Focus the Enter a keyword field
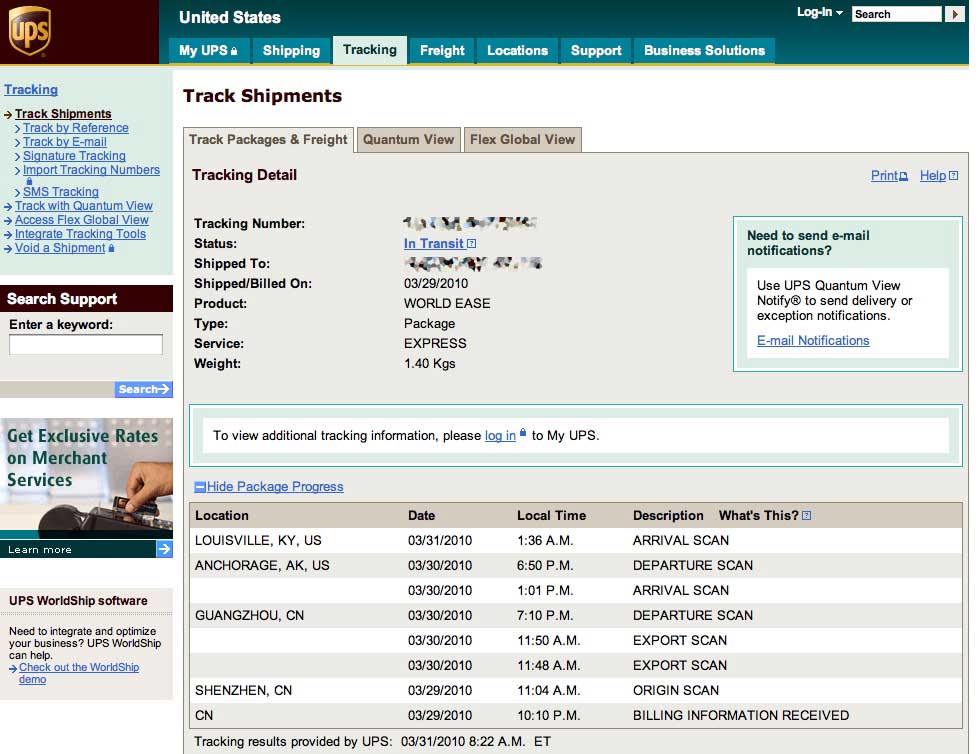Screen dimensions: 979x754 pos(86,345)
